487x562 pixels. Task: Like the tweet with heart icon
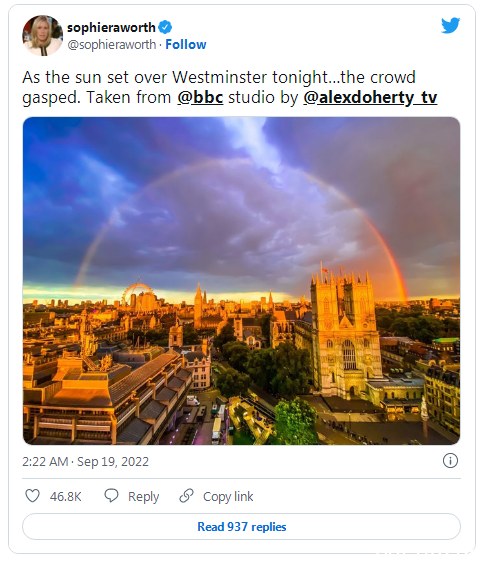tap(32, 496)
